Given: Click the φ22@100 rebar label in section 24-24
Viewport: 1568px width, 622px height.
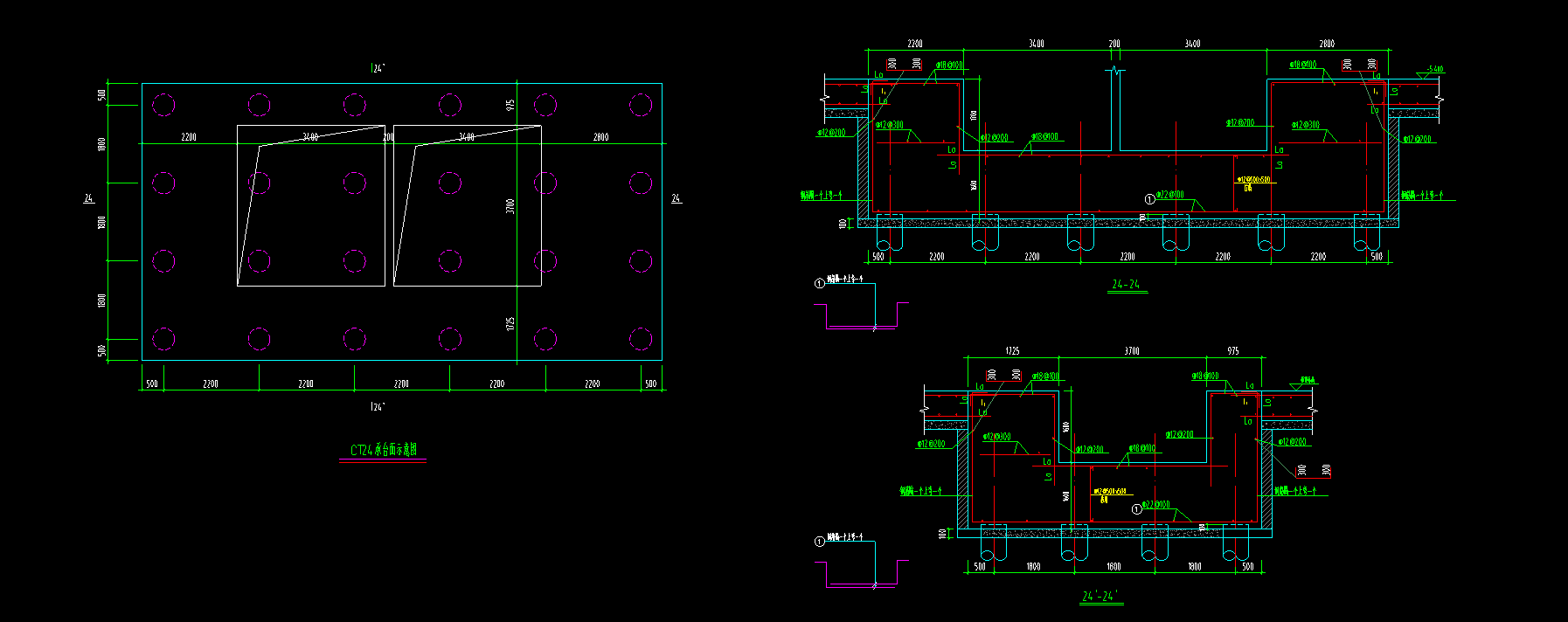Looking at the screenshot, I should click(1170, 195).
